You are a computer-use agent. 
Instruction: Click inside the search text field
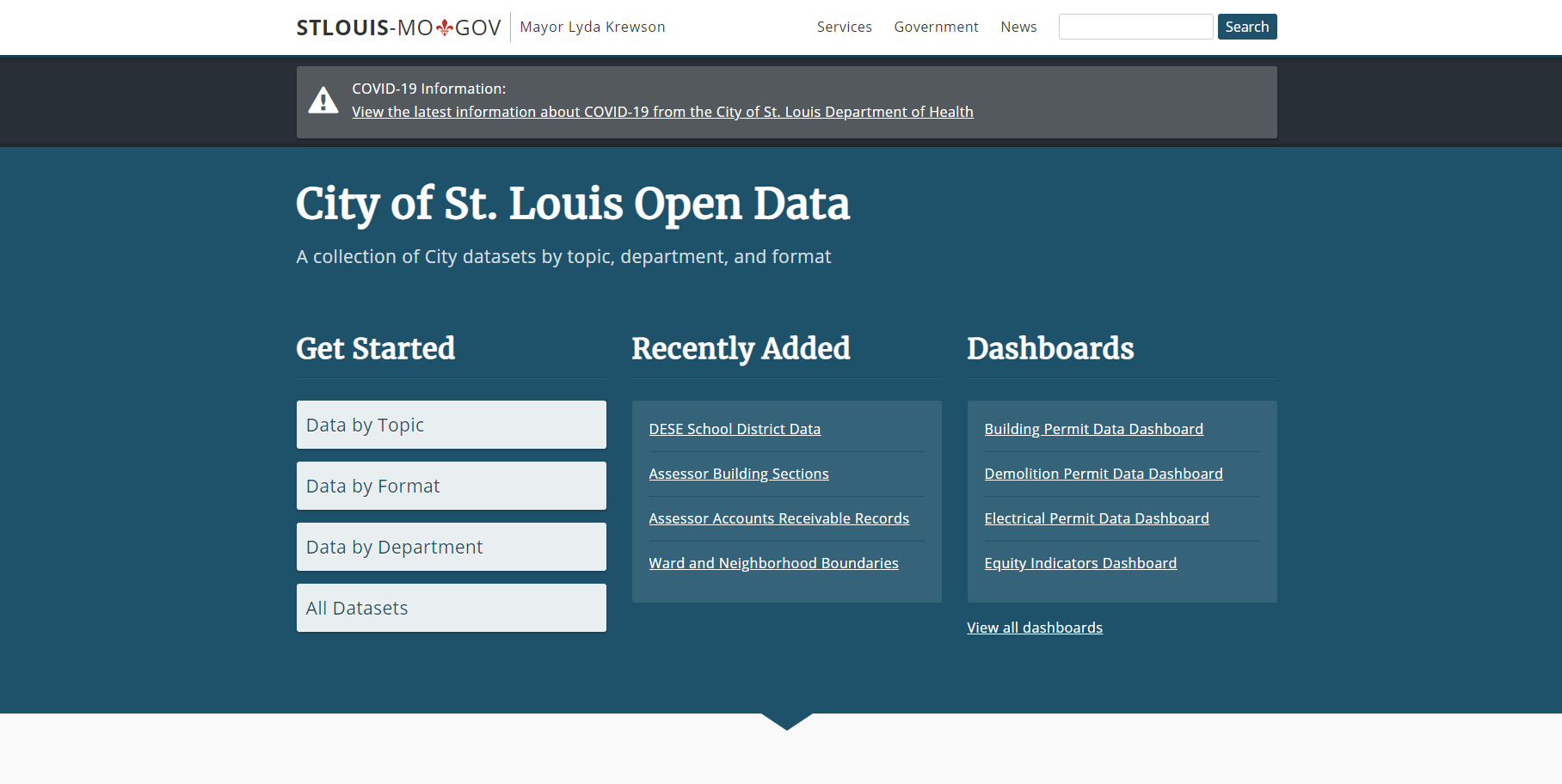(1135, 27)
